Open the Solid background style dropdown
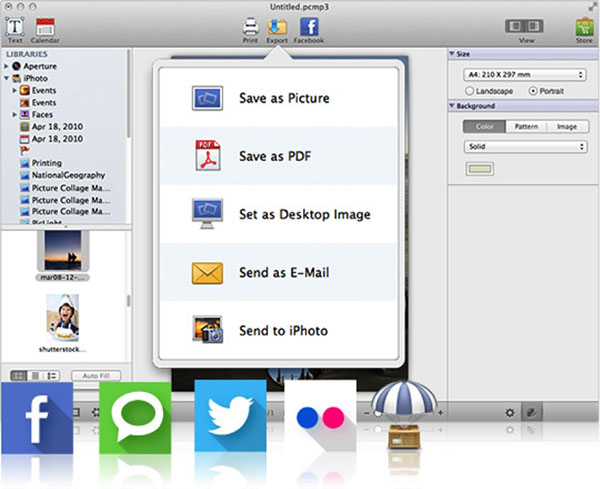This screenshot has height=489, width=600. click(524, 146)
